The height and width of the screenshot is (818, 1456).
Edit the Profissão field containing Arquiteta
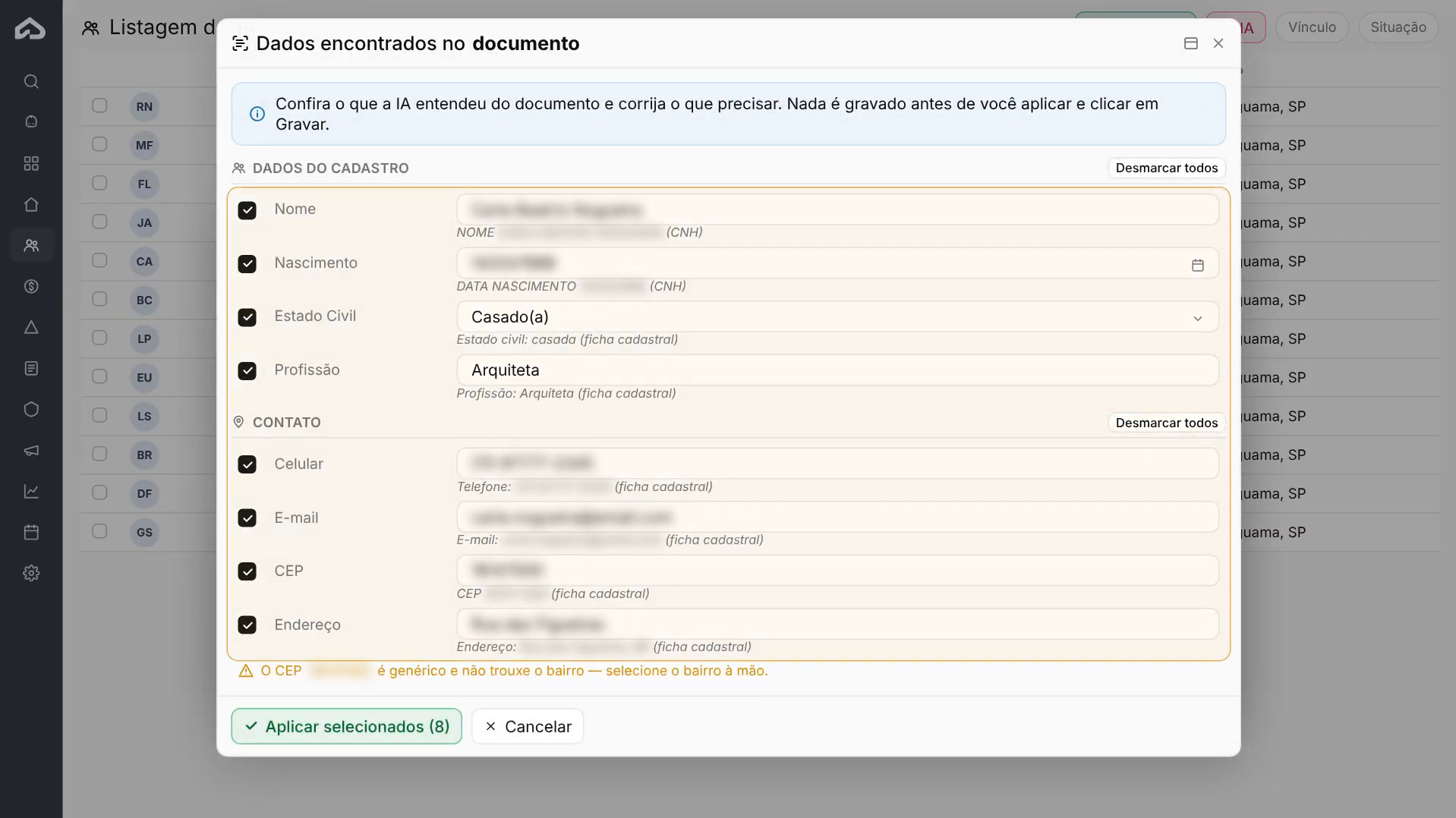[837, 370]
